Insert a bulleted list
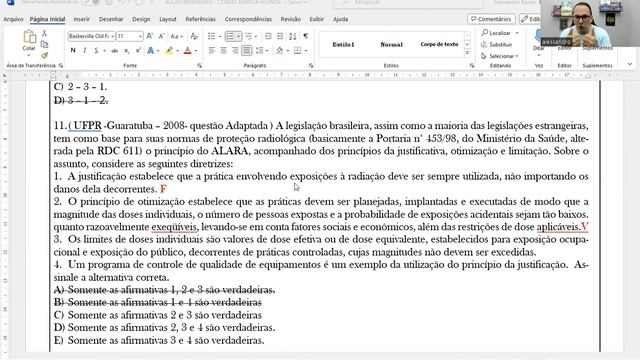Screen dimensions: 640x360 [x=211, y=36]
